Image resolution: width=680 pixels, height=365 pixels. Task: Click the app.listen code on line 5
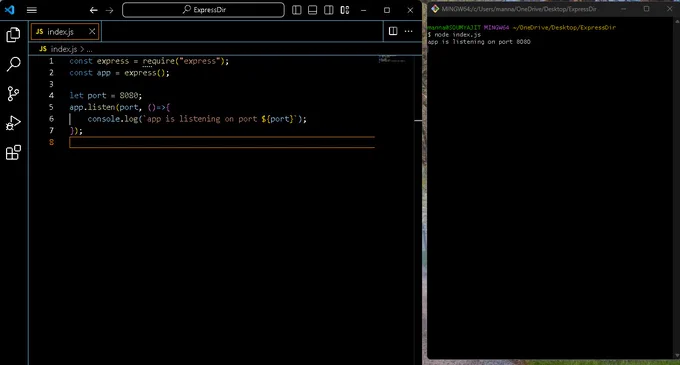point(120,107)
